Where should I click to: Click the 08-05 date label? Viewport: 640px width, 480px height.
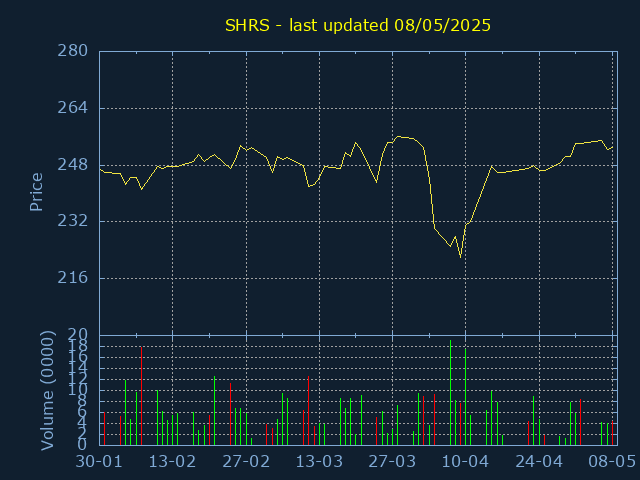click(612, 462)
